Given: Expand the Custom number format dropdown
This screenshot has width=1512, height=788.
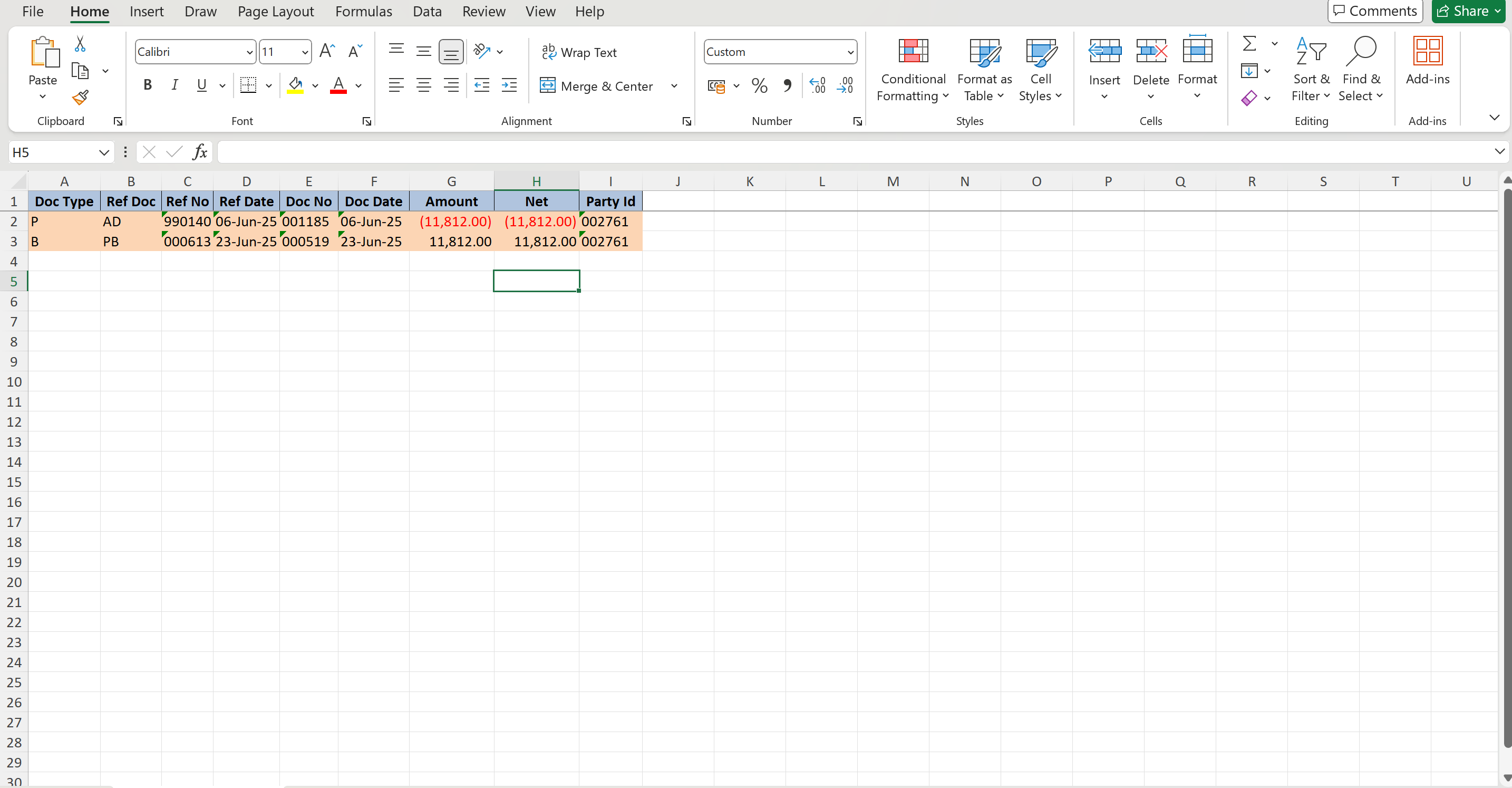Looking at the screenshot, I should (x=850, y=52).
